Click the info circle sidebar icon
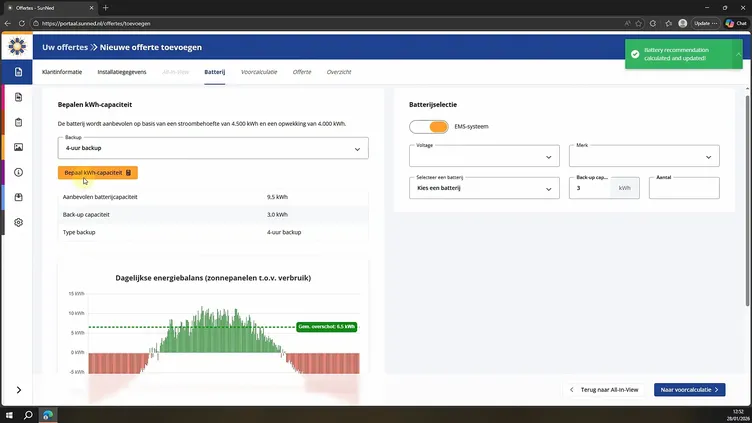The width and height of the screenshot is (752, 423). point(18,172)
